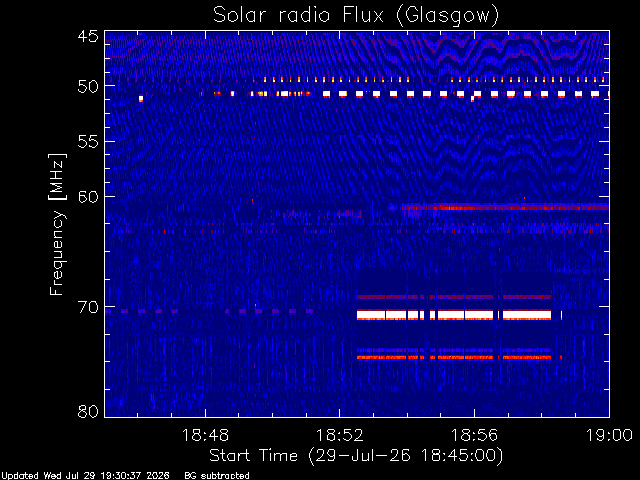Screen dimensions: 640x480
Task: Click the 50 MHz frequency axis label
Action: pos(88,87)
